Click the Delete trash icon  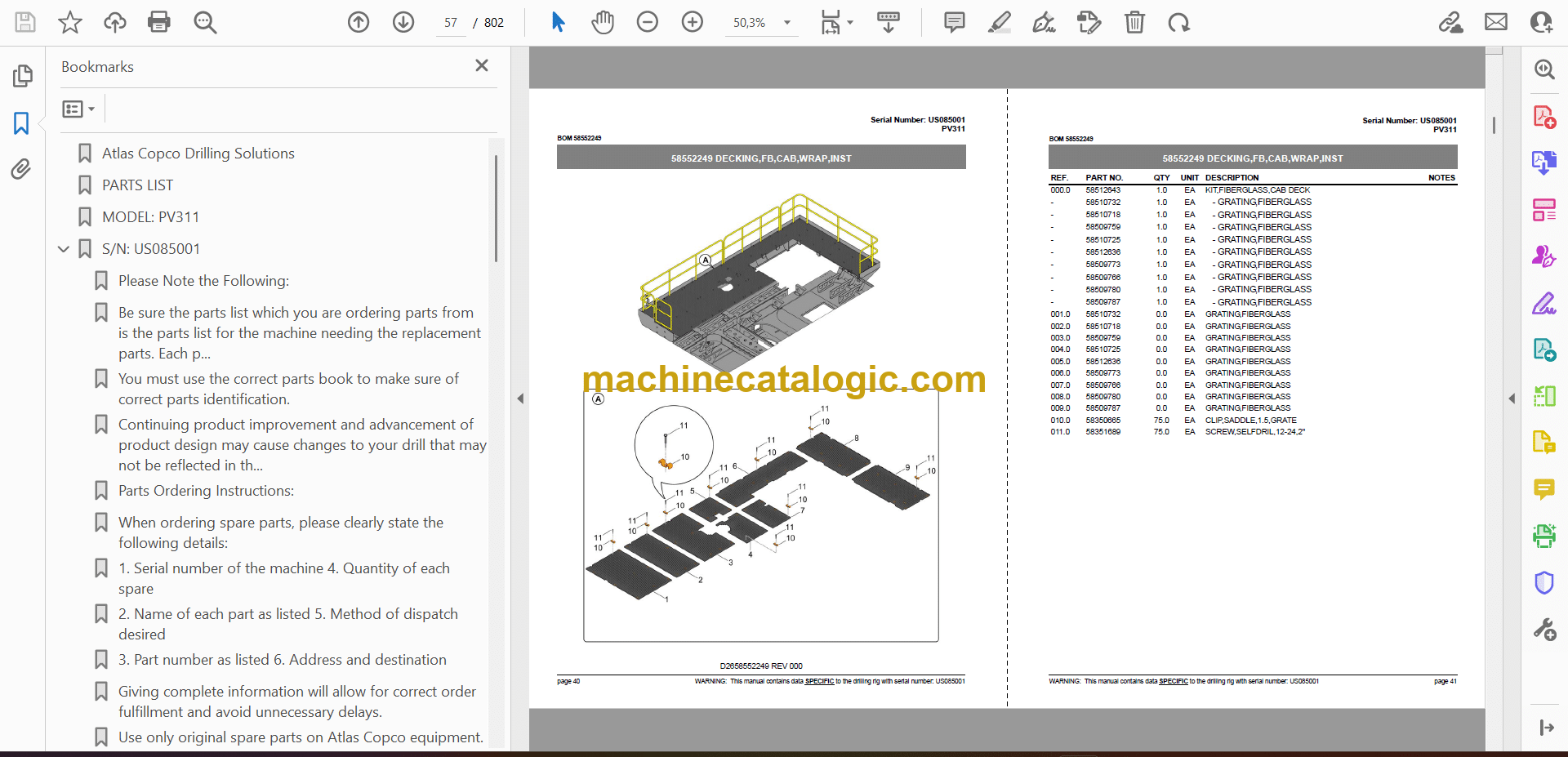(1134, 22)
